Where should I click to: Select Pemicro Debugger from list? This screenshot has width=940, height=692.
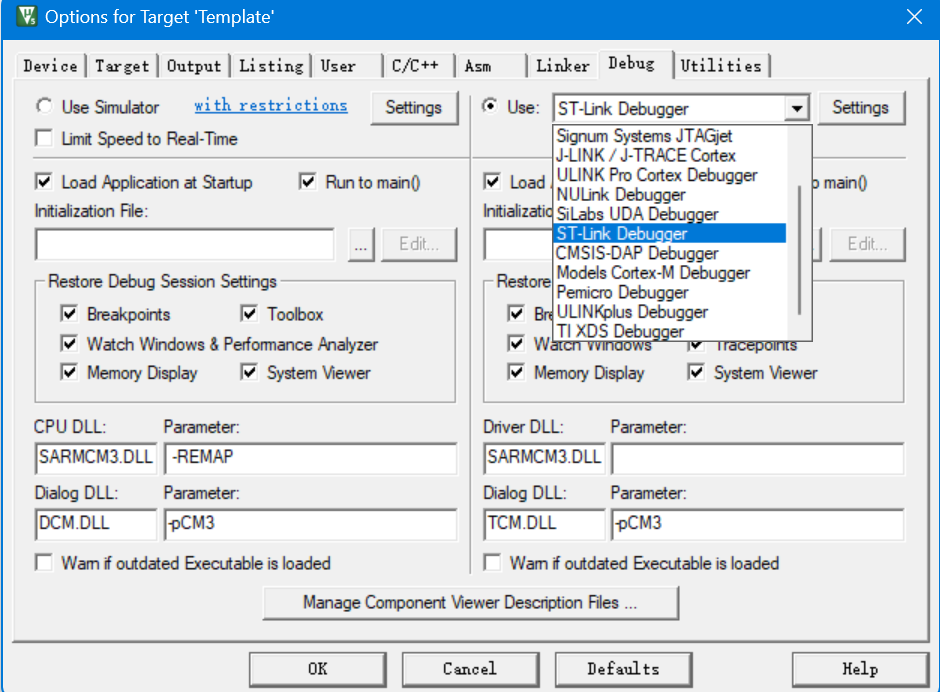coord(670,292)
